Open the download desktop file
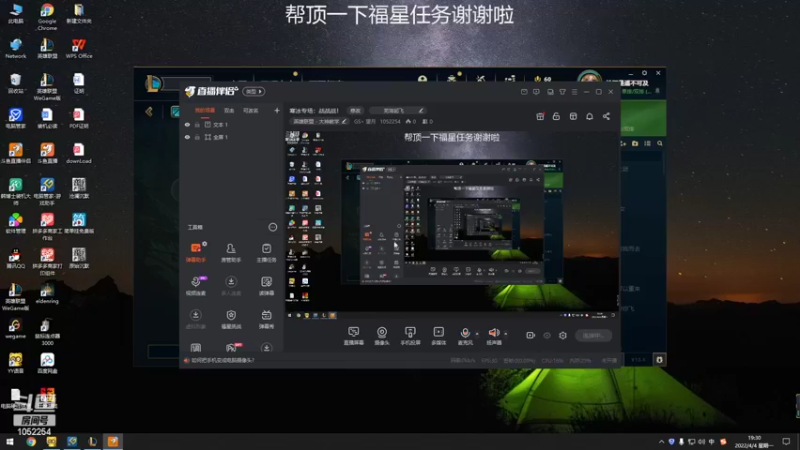The image size is (800, 450). [79, 154]
